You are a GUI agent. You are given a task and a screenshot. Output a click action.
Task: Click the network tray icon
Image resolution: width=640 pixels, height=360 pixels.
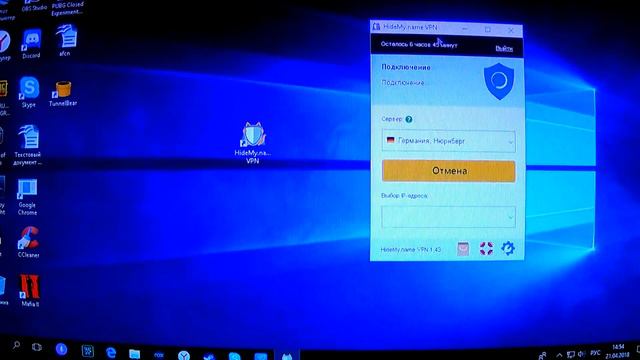click(571, 354)
